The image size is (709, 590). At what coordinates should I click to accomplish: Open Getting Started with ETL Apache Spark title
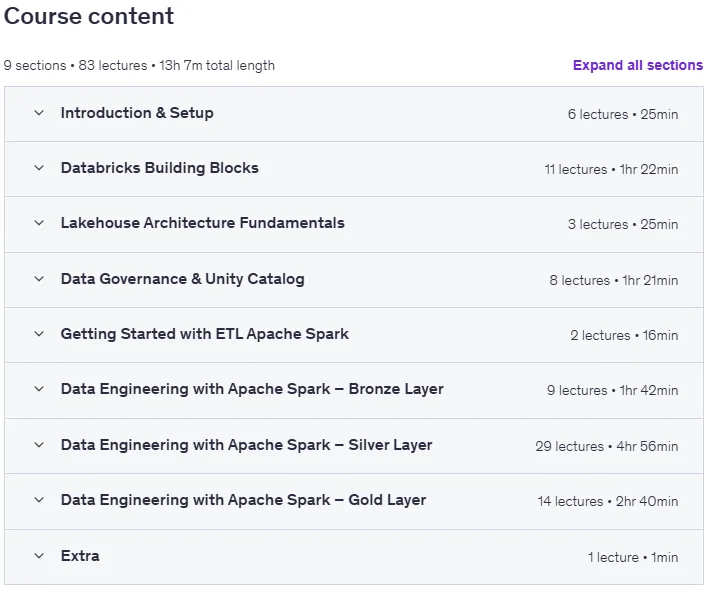205,334
